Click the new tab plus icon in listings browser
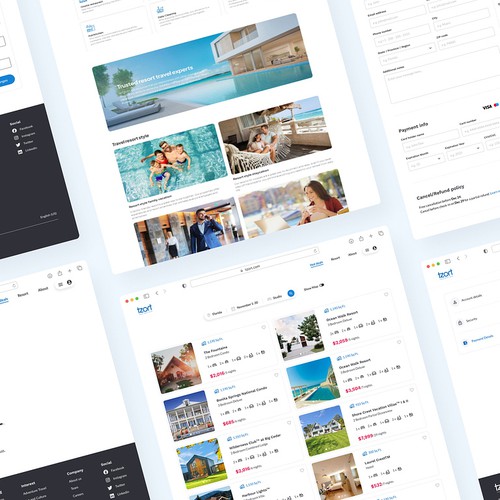Viewport: 500px width, 500px height. click(371, 236)
